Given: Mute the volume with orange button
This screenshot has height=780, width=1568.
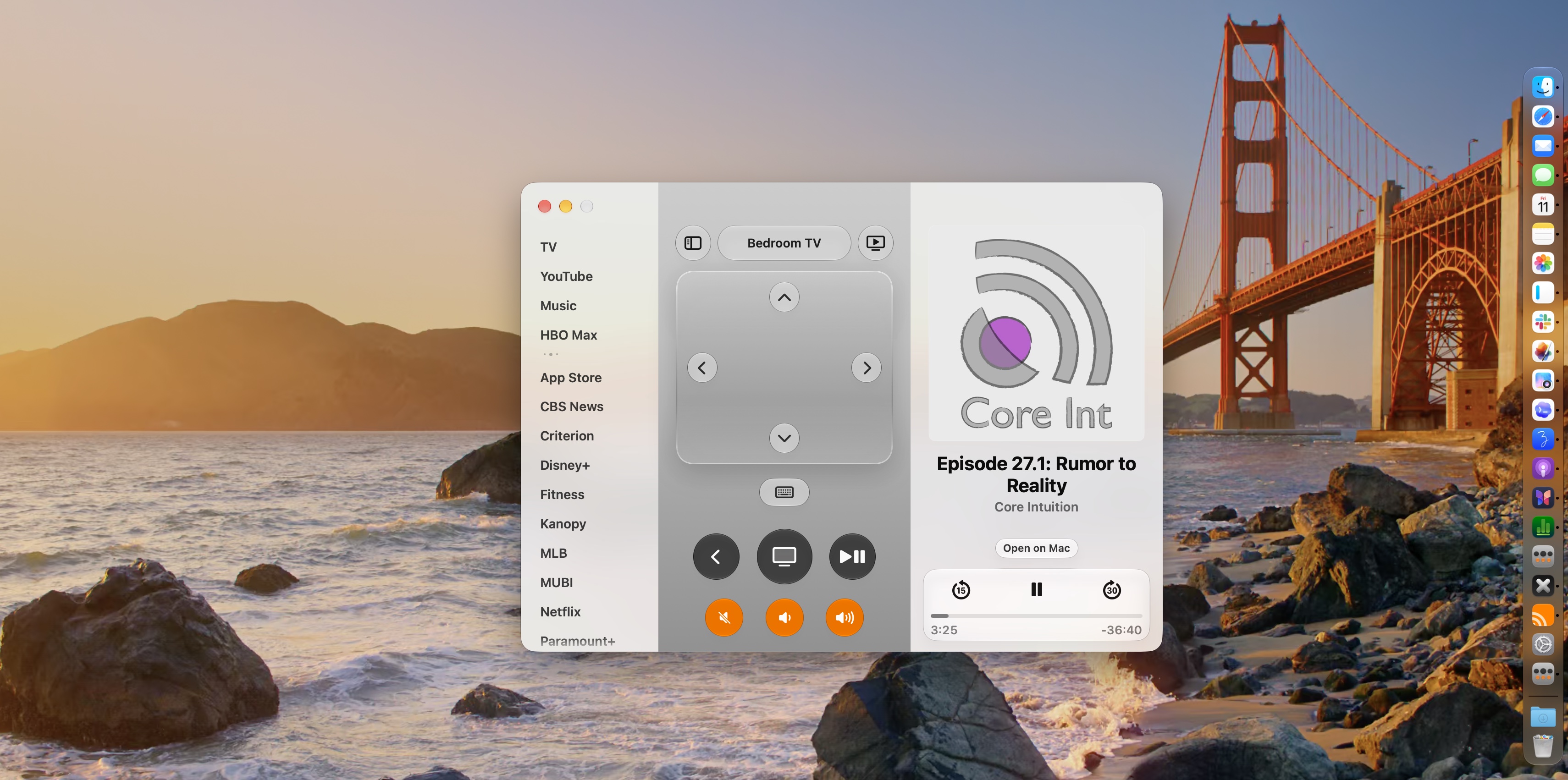Looking at the screenshot, I should pyautogui.click(x=724, y=618).
